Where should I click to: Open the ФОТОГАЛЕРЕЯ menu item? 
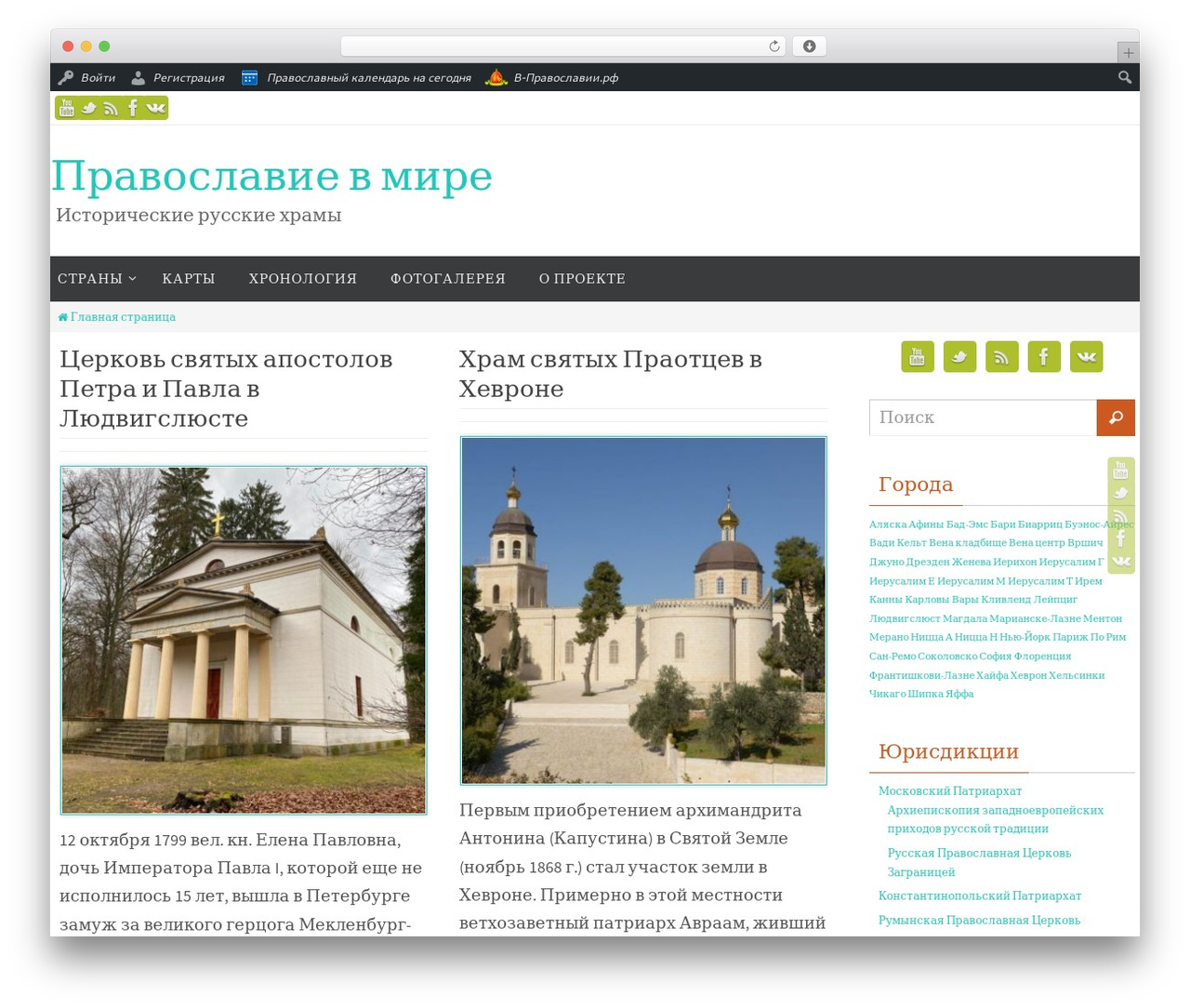pyautogui.click(x=448, y=279)
